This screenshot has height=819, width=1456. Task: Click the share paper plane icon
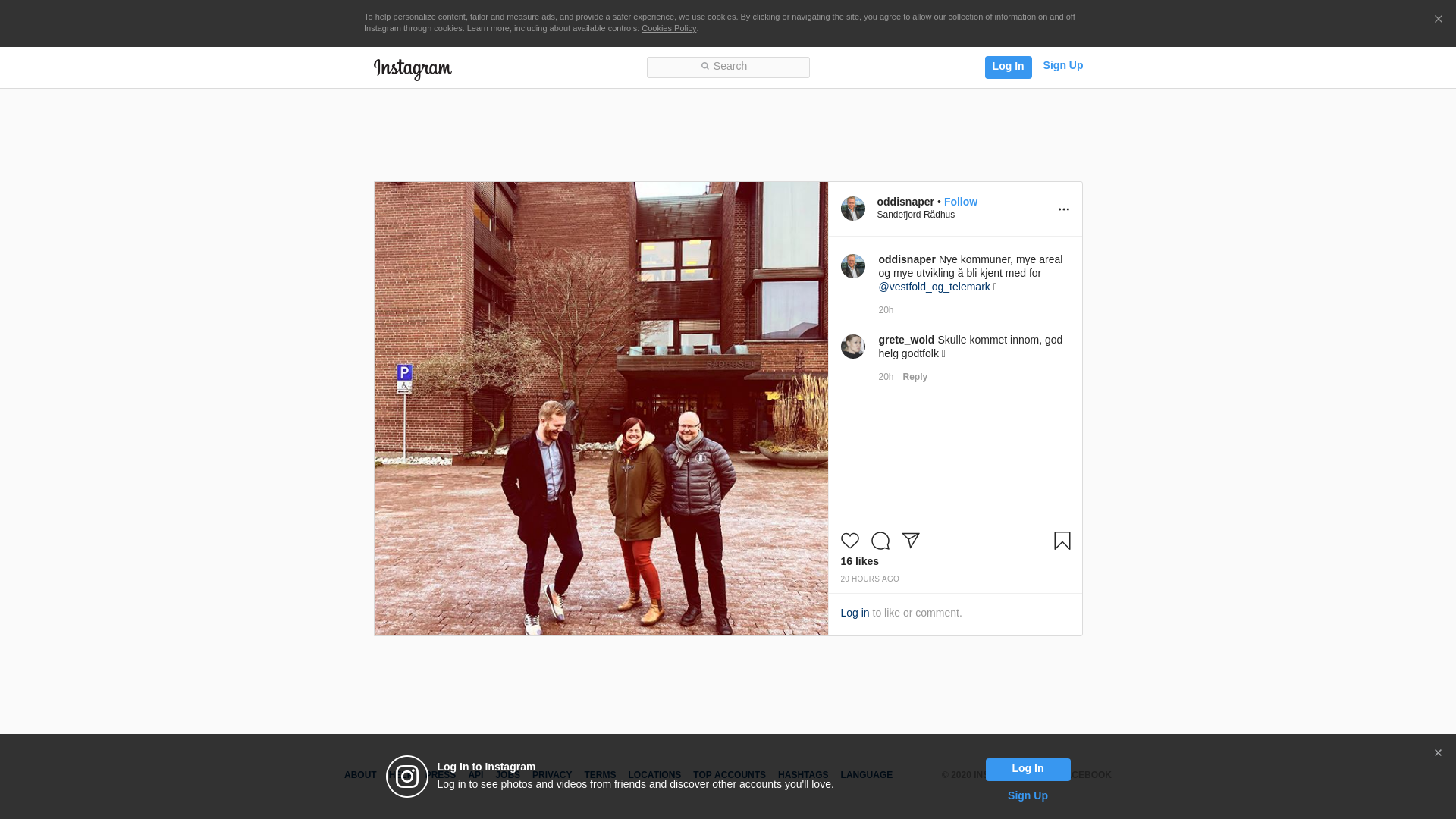[x=910, y=541]
